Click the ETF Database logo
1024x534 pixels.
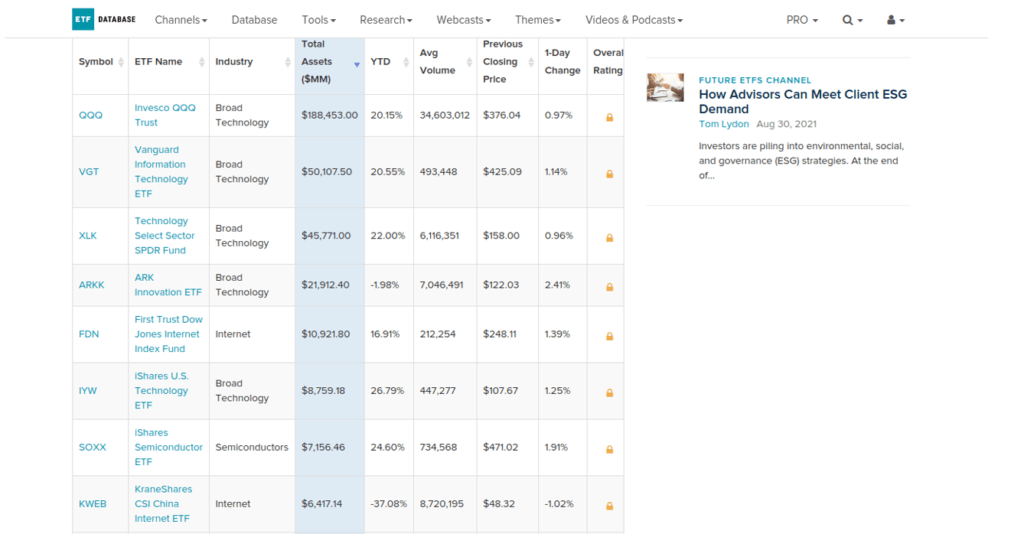(104, 19)
